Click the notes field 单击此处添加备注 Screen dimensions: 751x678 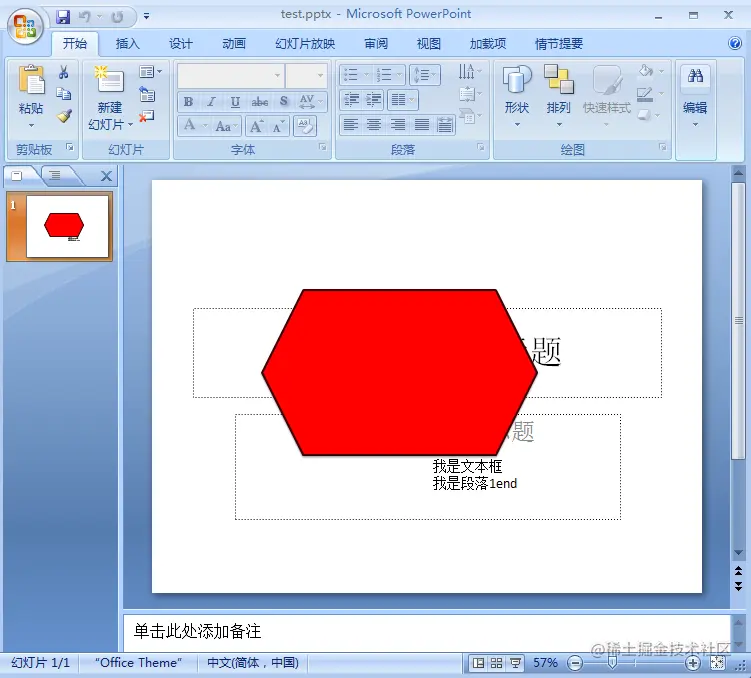coord(426,632)
